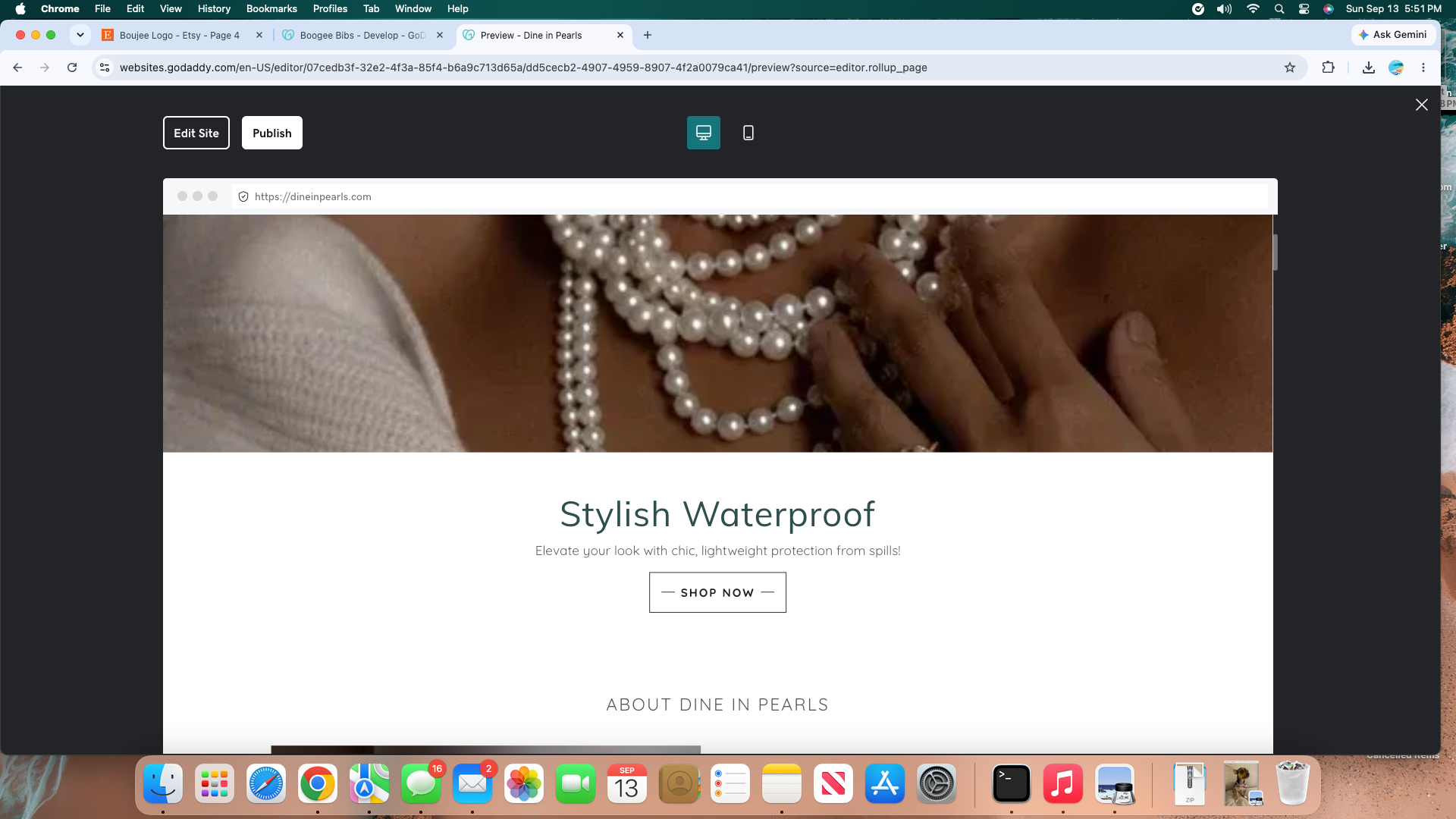Open the History menu
The height and width of the screenshot is (819, 1456).
(x=214, y=9)
